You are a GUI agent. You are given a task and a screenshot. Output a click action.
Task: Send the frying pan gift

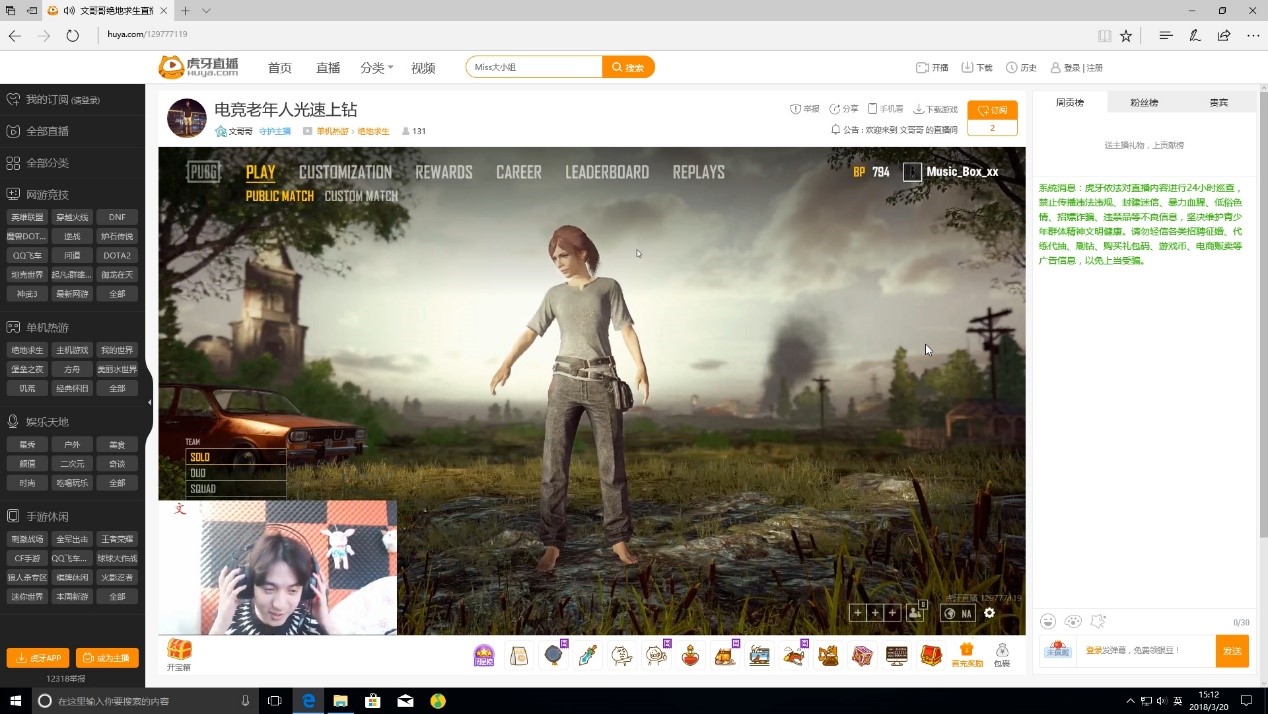coord(555,656)
